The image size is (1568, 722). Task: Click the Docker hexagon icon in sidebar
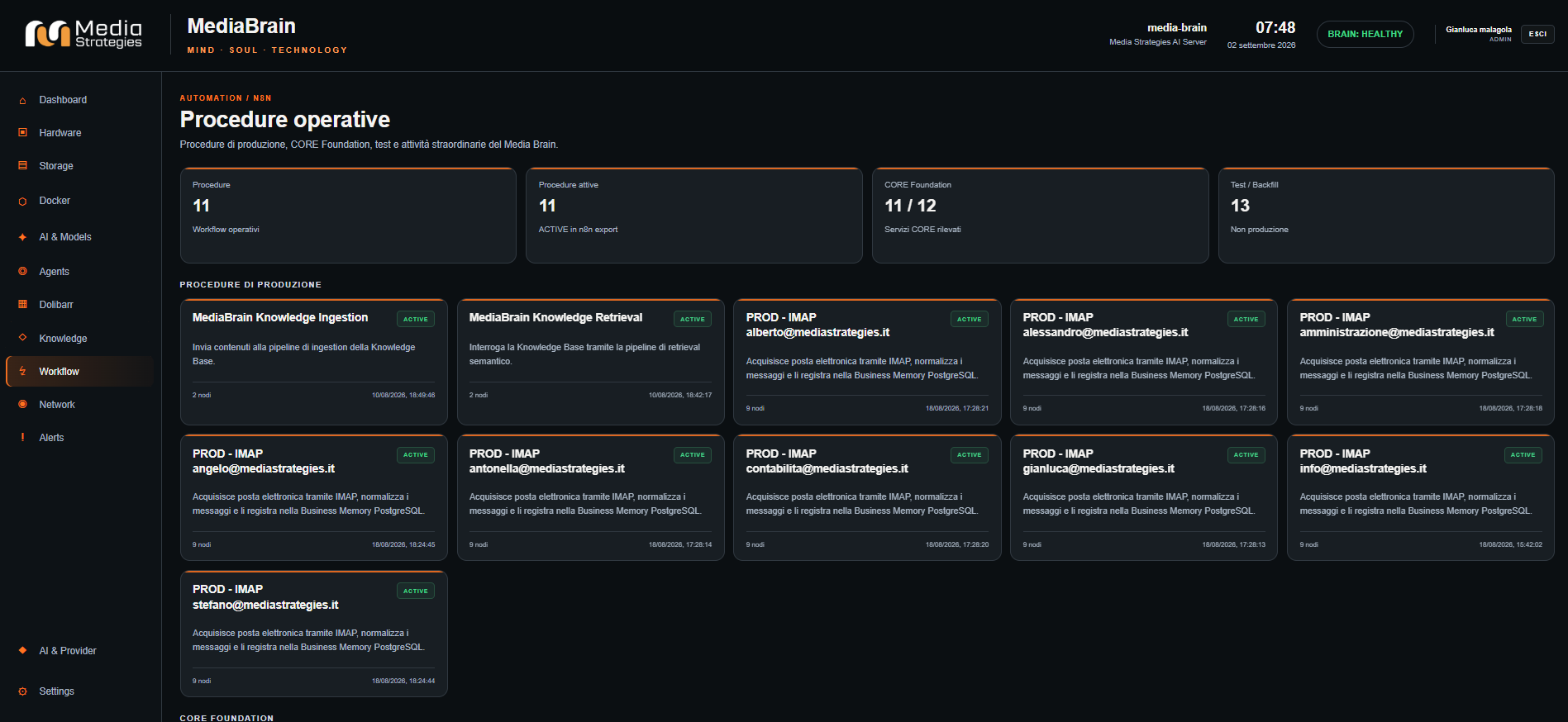click(22, 201)
